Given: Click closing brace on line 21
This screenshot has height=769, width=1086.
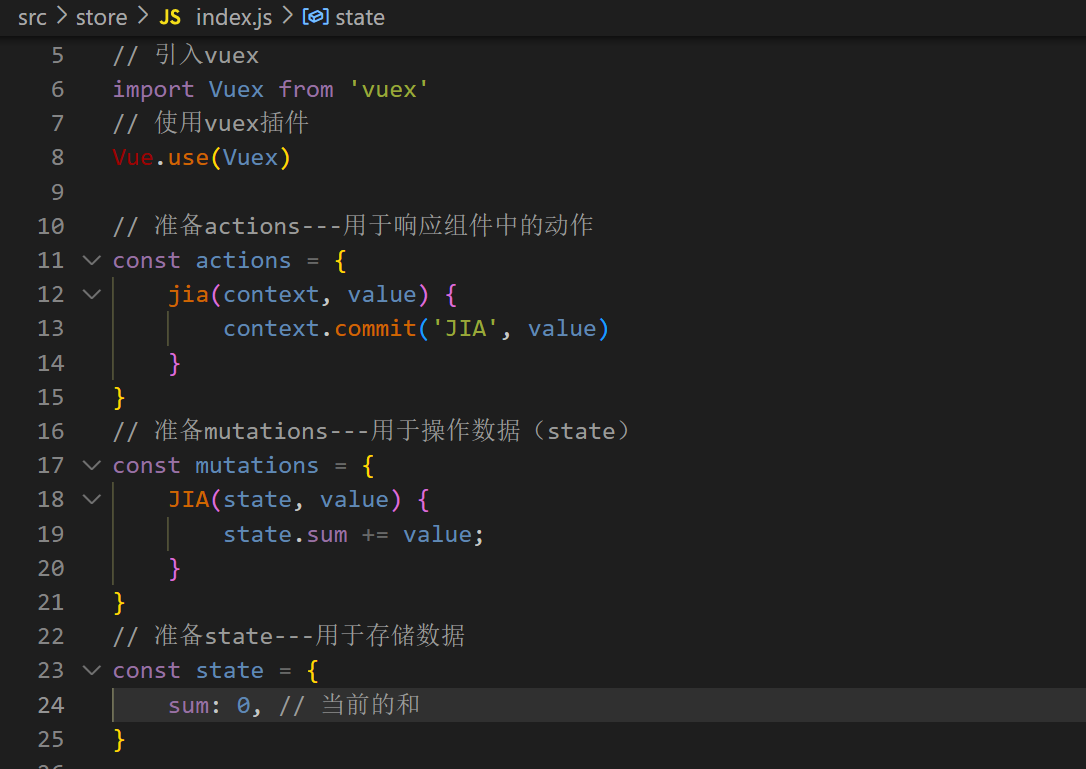Looking at the screenshot, I should [119, 603].
